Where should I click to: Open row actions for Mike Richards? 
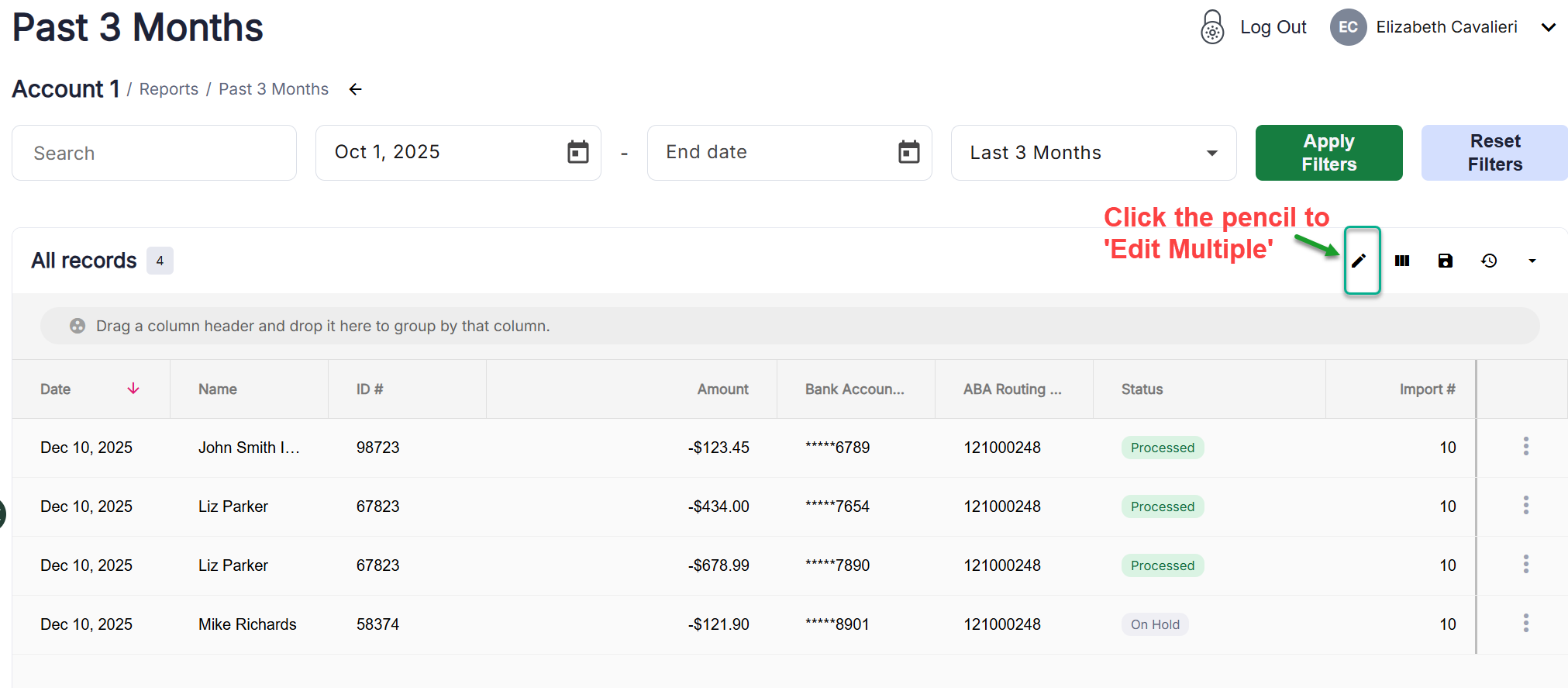(1525, 624)
